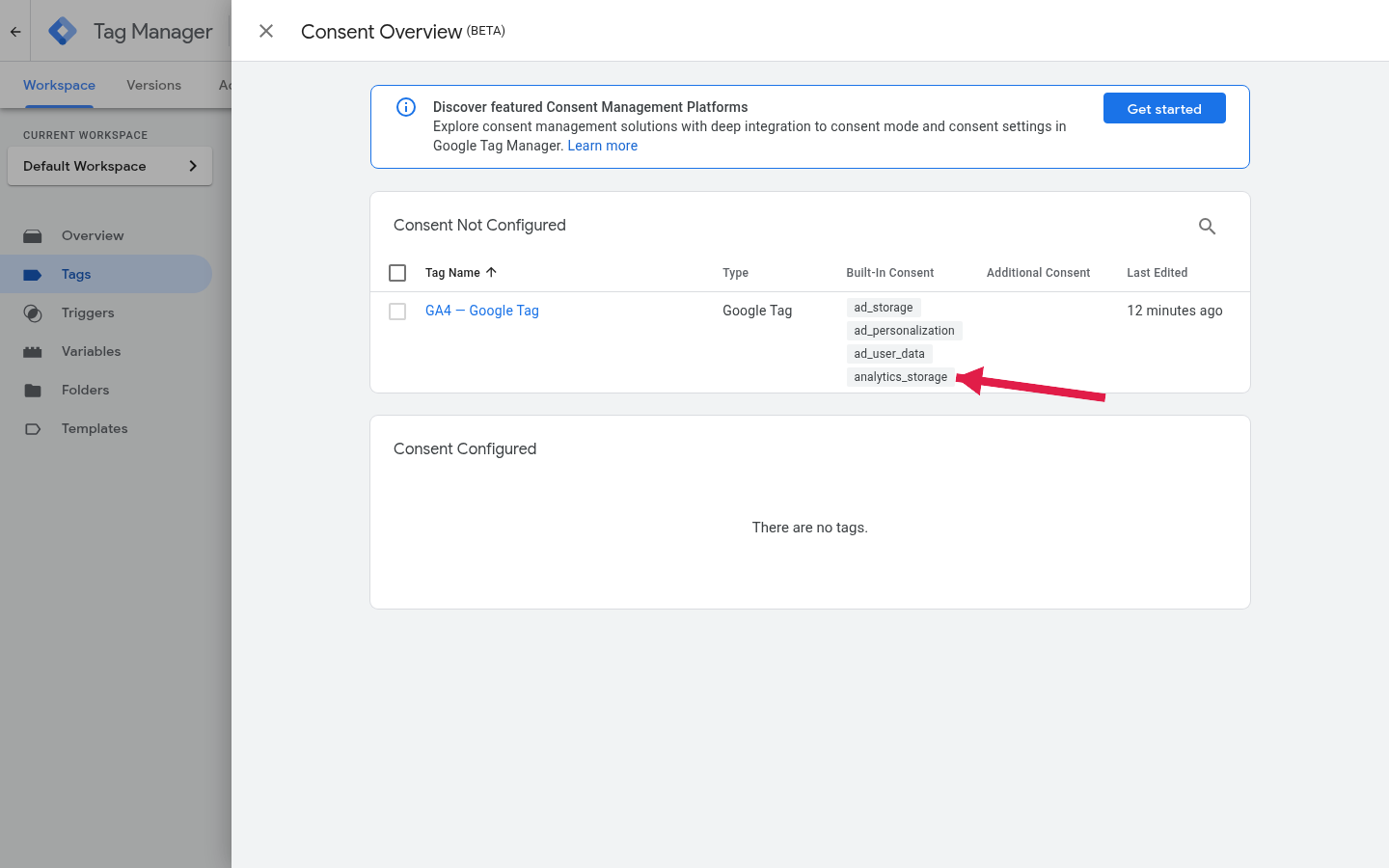
Task: Click the Templates sidebar icon
Action: pyautogui.click(x=33, y=428)
